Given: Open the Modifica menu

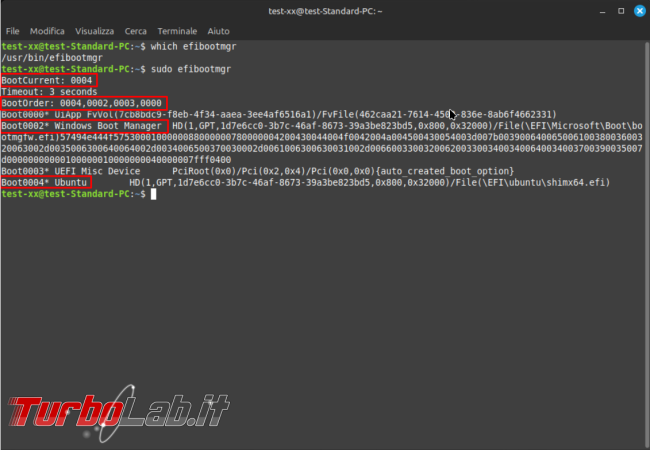Looking at the screenshot, I should [47, 31].
